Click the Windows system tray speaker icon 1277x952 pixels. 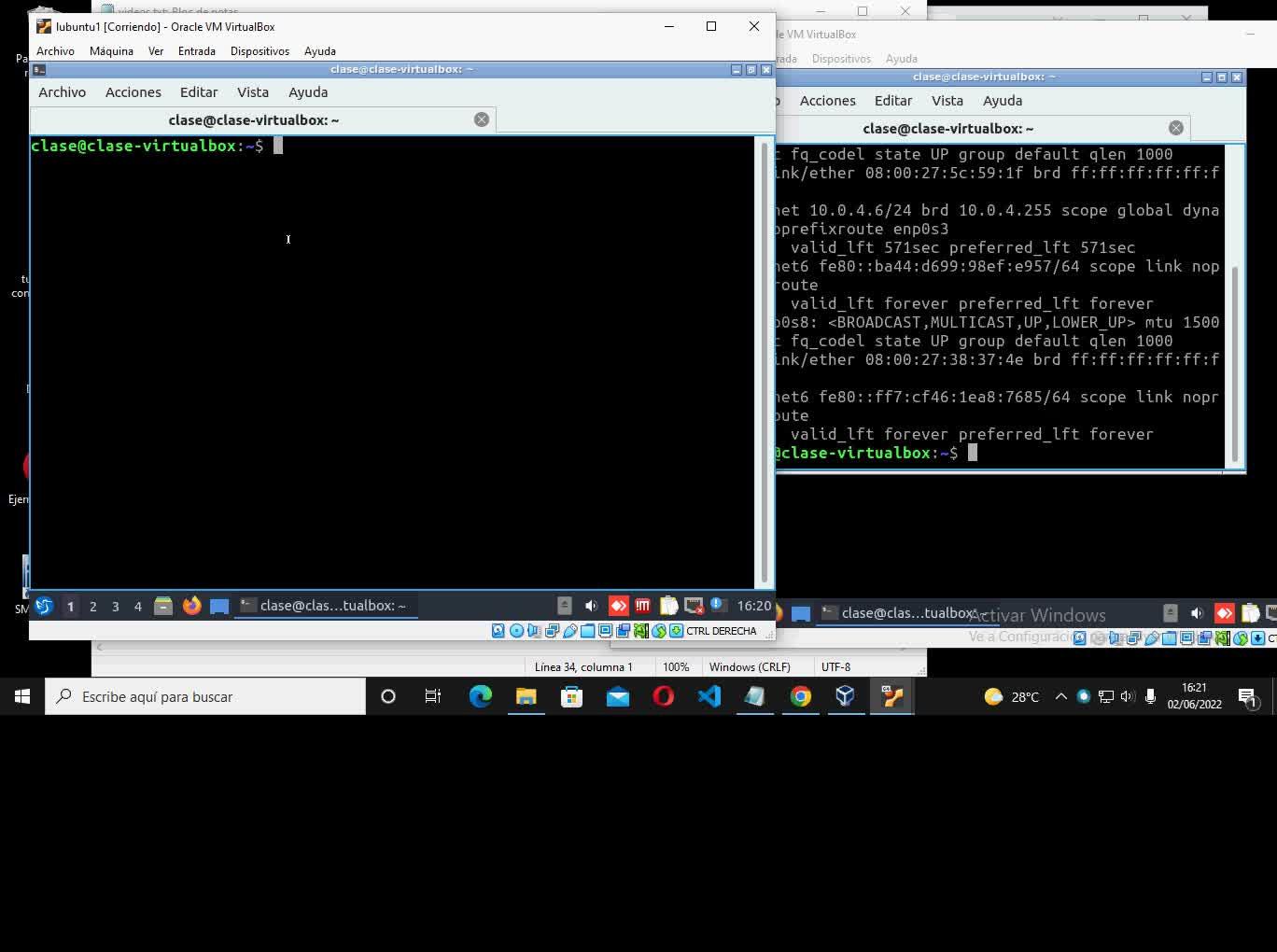coord(1128,696)
